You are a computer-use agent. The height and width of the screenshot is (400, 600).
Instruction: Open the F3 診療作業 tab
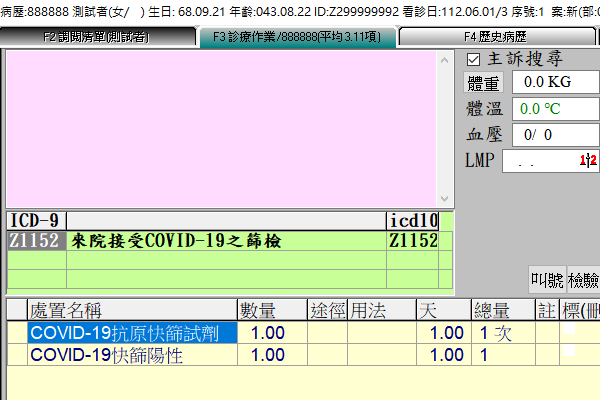click(x=296, y=37)
